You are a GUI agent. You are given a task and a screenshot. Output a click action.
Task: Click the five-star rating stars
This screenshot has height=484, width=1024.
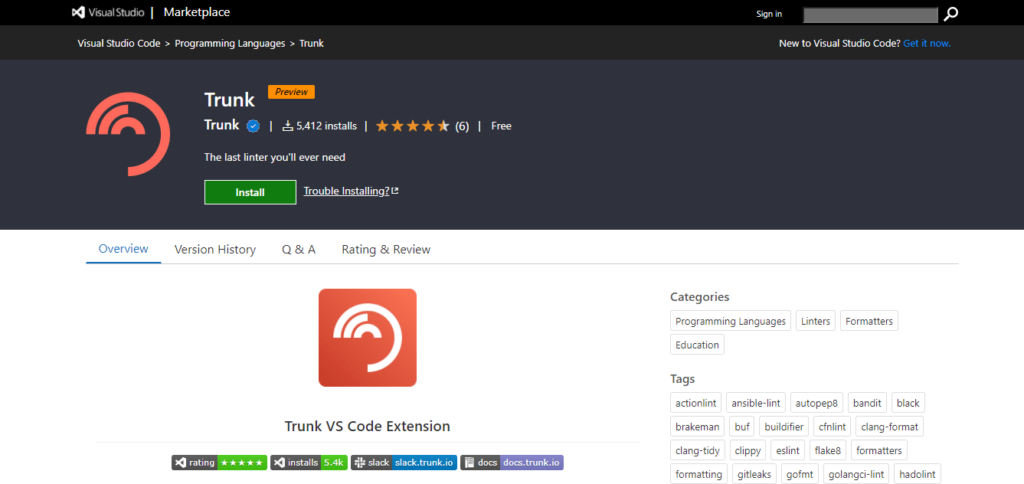click(413, 126)
